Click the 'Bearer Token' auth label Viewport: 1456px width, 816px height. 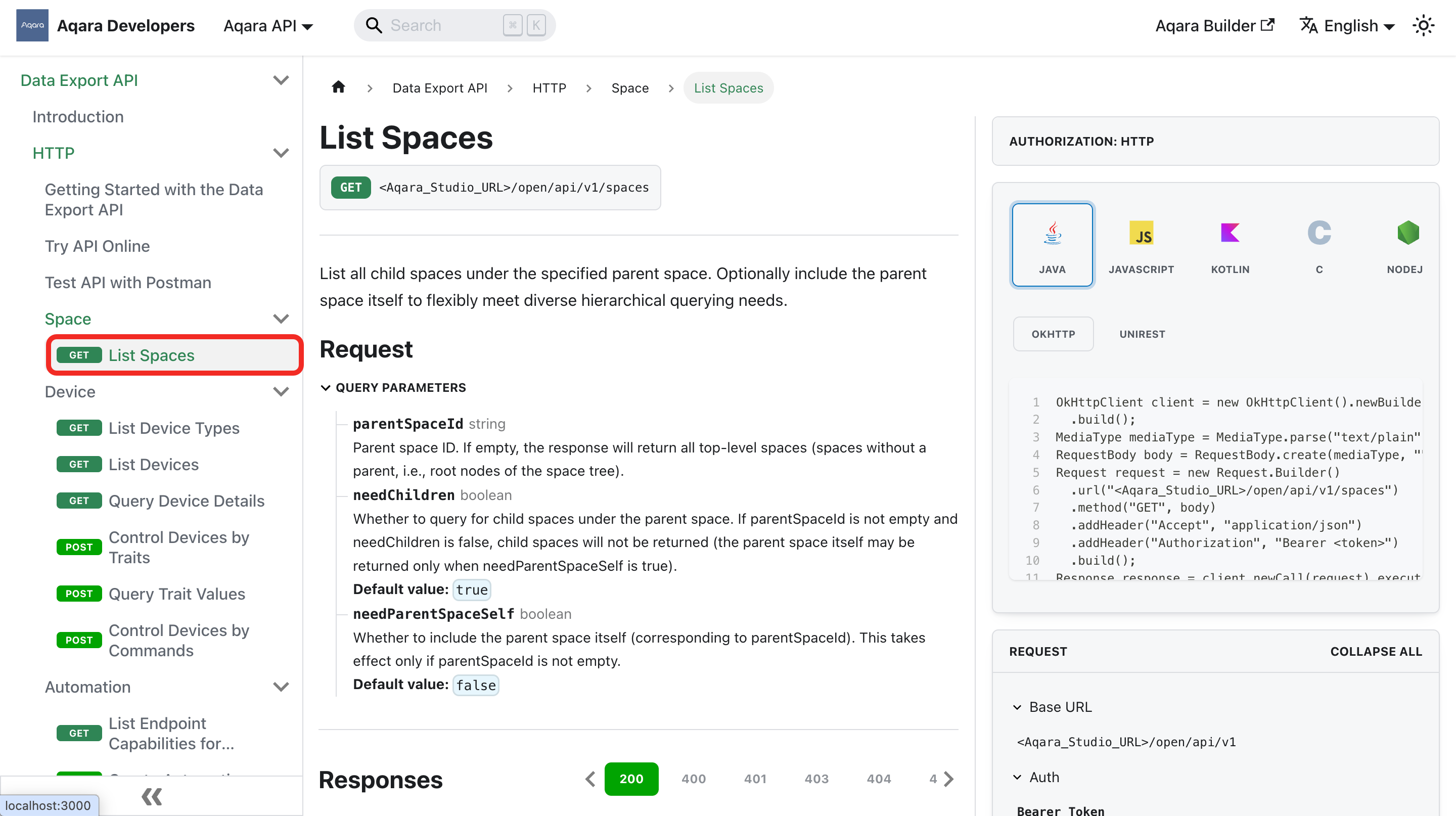pyautogui.click(x=1060, y=810)
